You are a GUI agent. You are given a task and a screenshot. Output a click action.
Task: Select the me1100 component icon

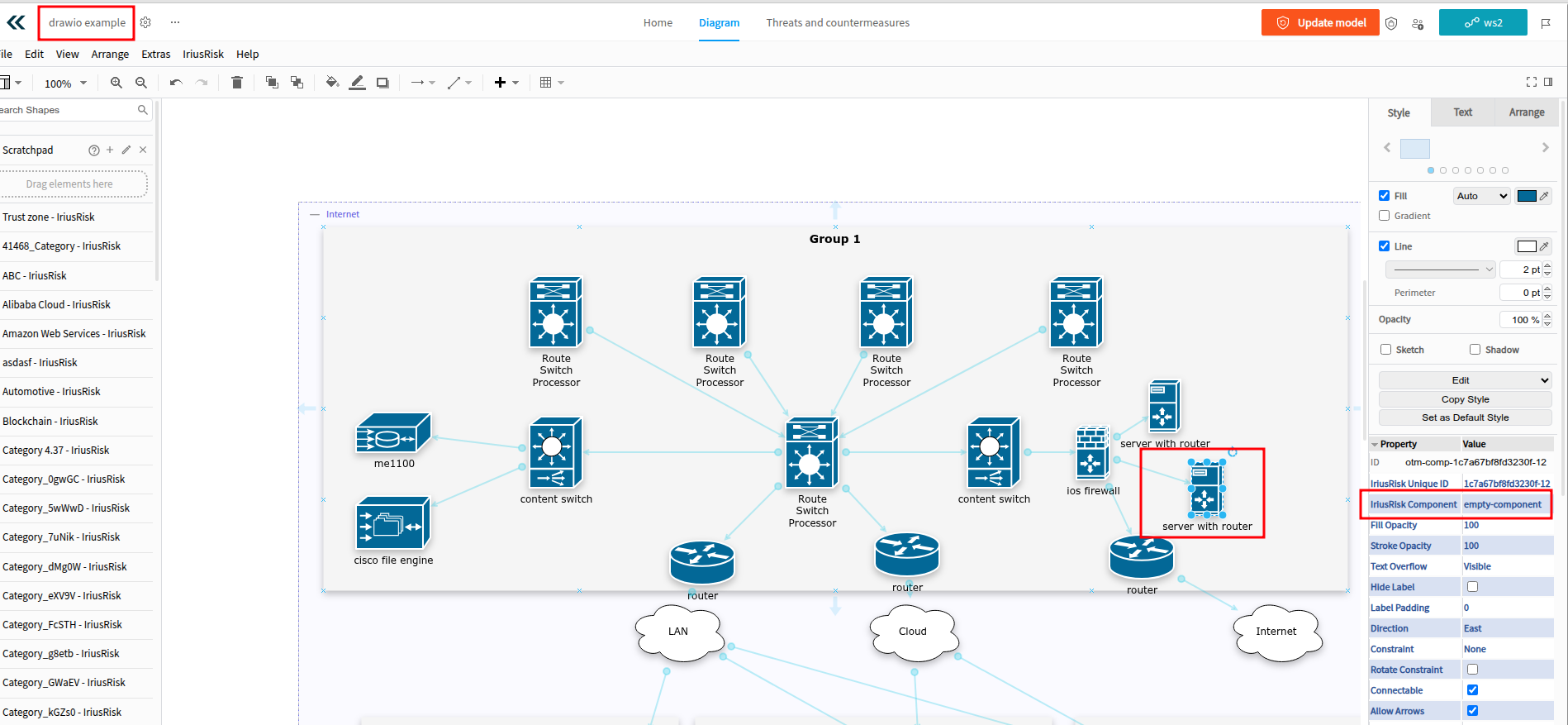(393, 433)
